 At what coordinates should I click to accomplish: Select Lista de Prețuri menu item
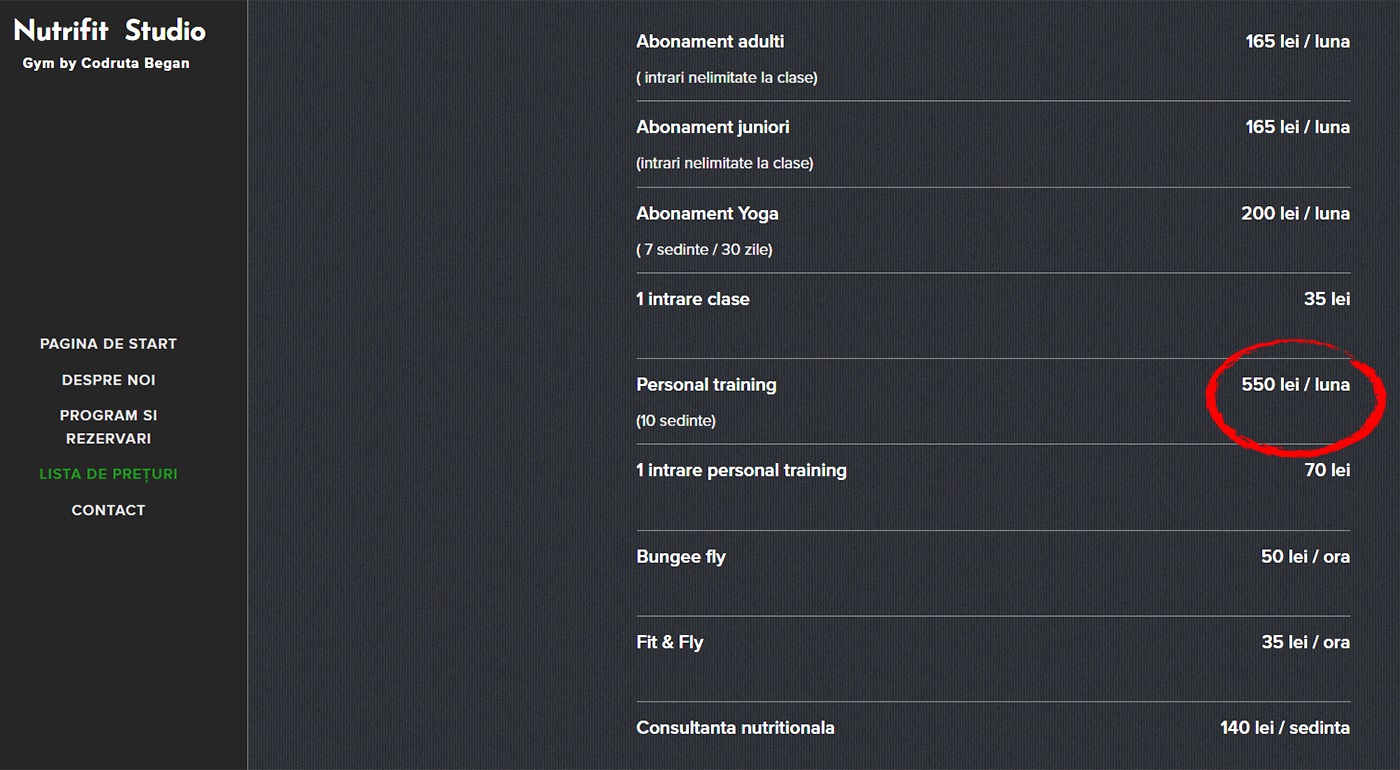click(108, 474)
